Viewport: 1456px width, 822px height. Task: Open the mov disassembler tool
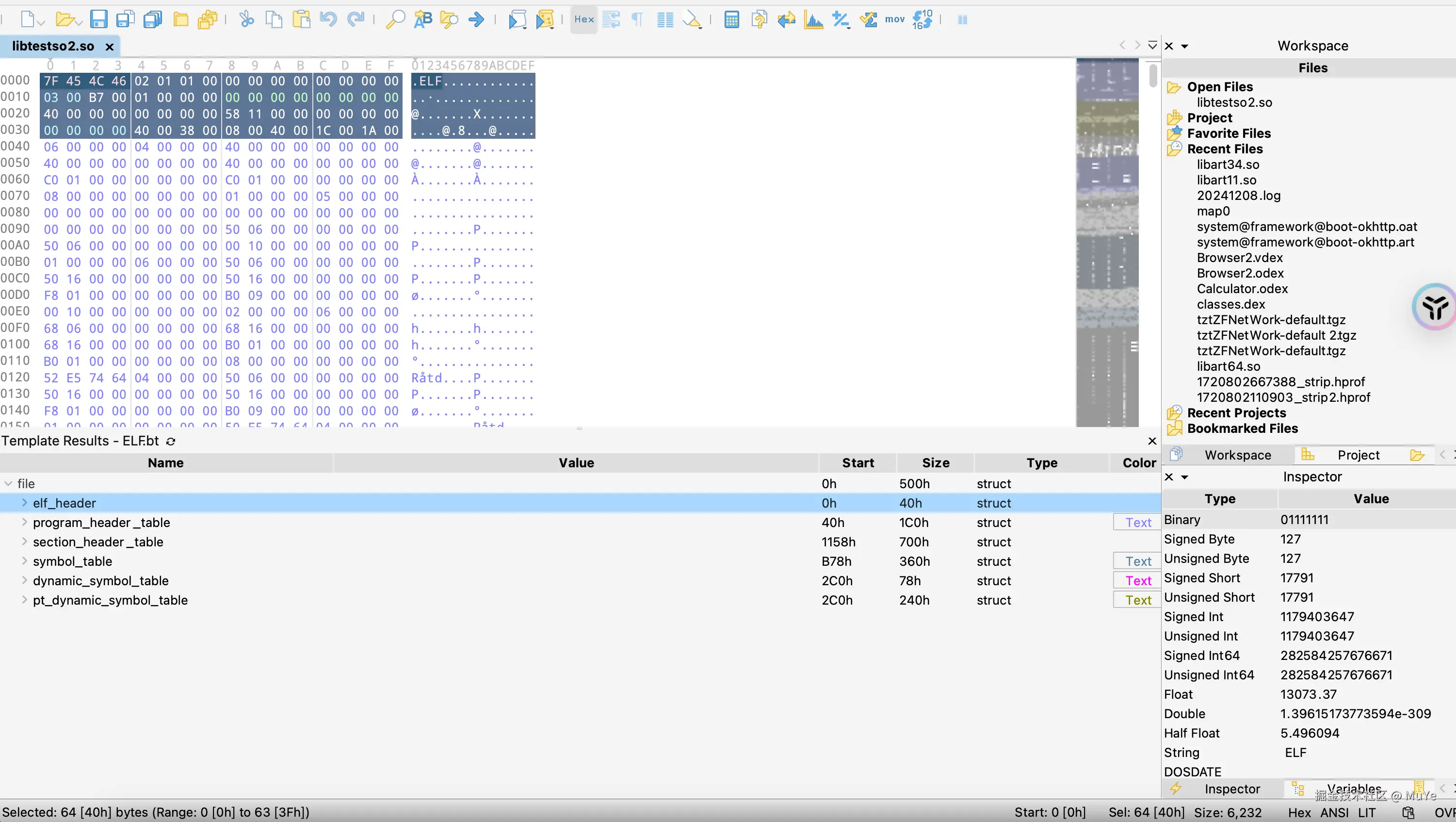[x=895, y=20]
